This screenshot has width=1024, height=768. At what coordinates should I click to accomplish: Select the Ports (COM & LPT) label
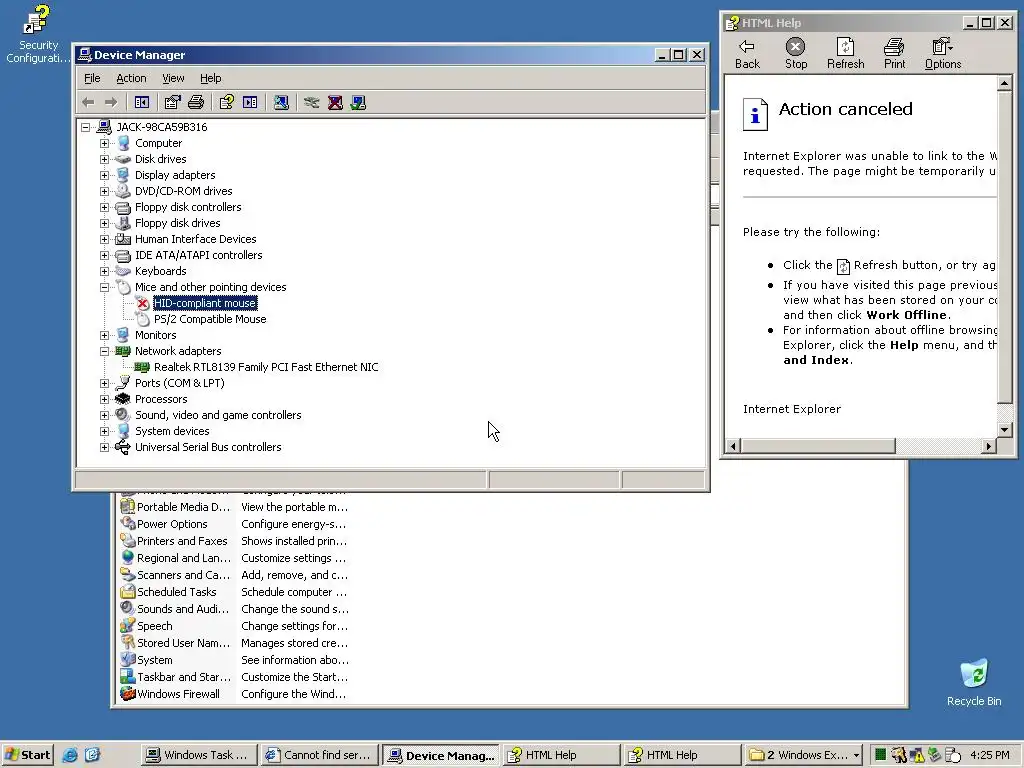click(x=180, y=383)
